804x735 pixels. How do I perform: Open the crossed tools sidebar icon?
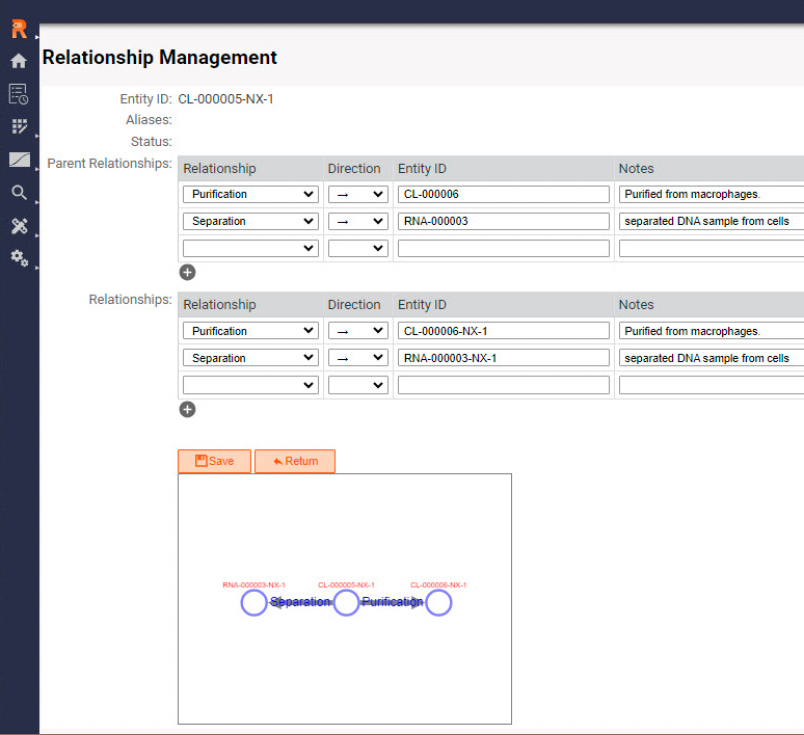pyautogui.click(x=19, y=226)
